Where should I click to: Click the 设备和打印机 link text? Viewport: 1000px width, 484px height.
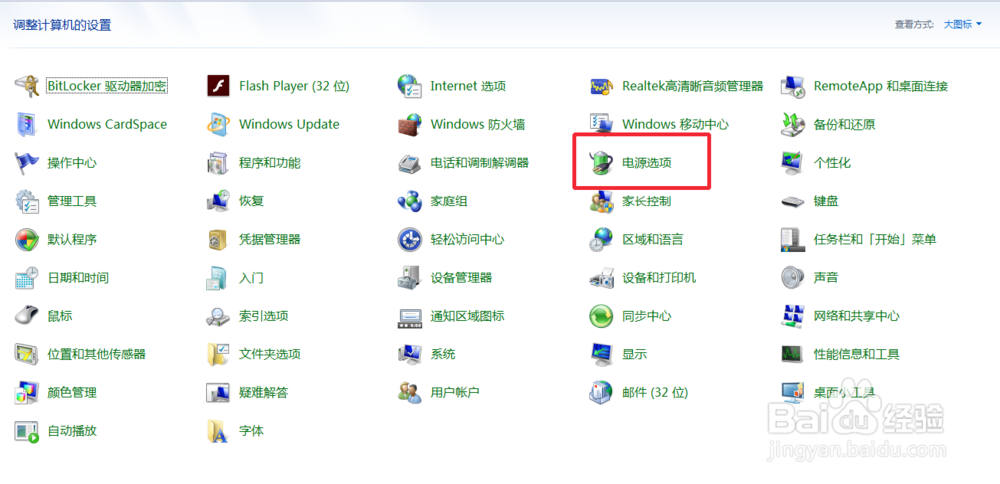pyautogui.click(x=659, y=277)
